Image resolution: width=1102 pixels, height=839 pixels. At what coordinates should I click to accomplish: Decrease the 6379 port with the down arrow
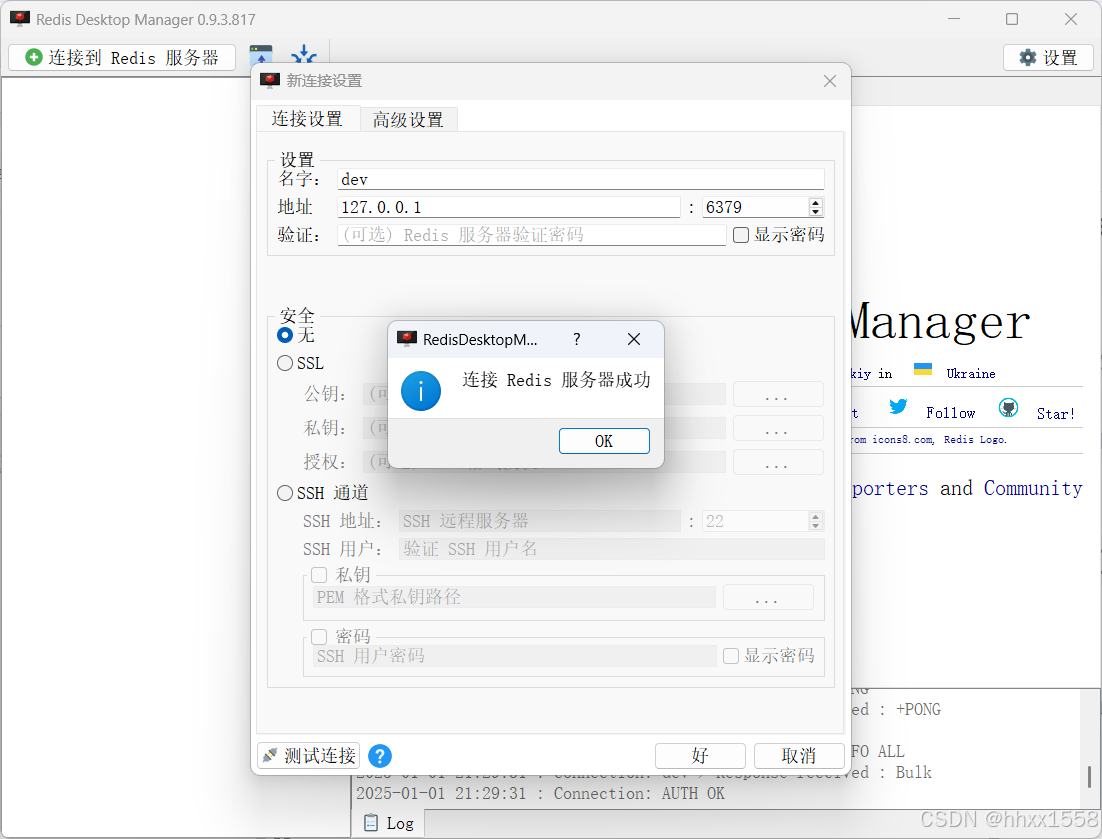815,212
